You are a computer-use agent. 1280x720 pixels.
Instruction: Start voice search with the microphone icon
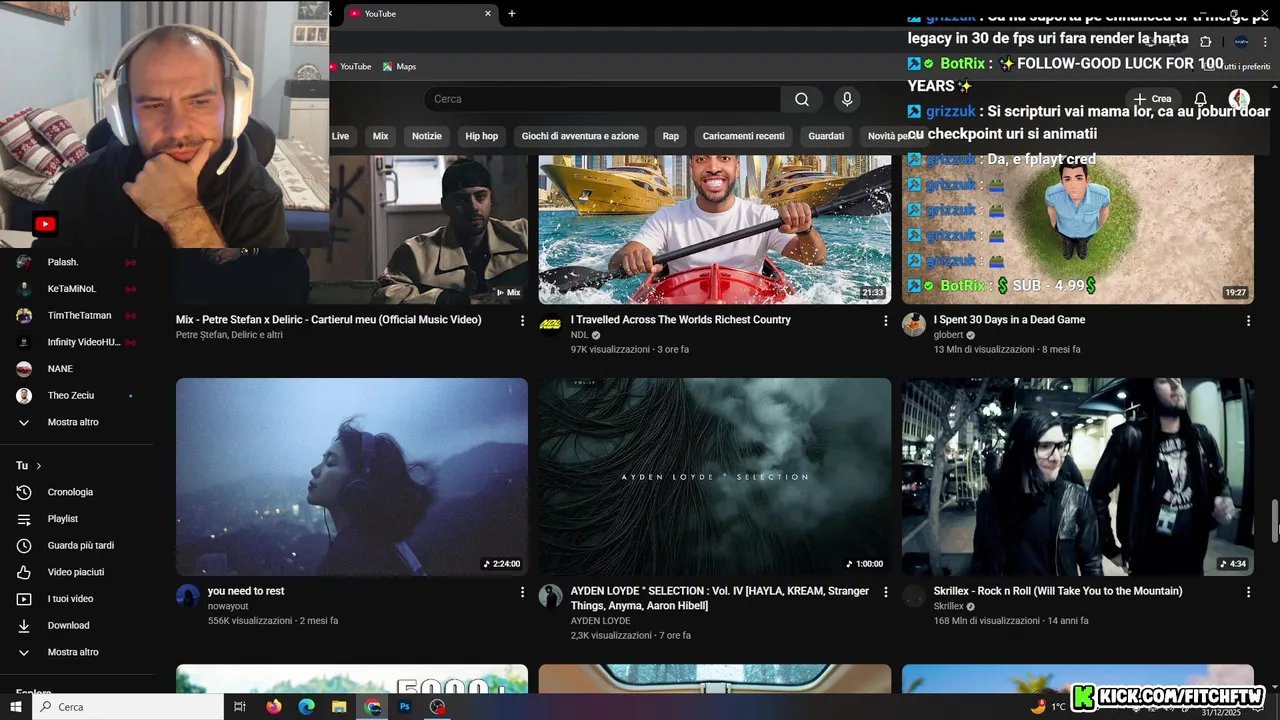(847, 99)
